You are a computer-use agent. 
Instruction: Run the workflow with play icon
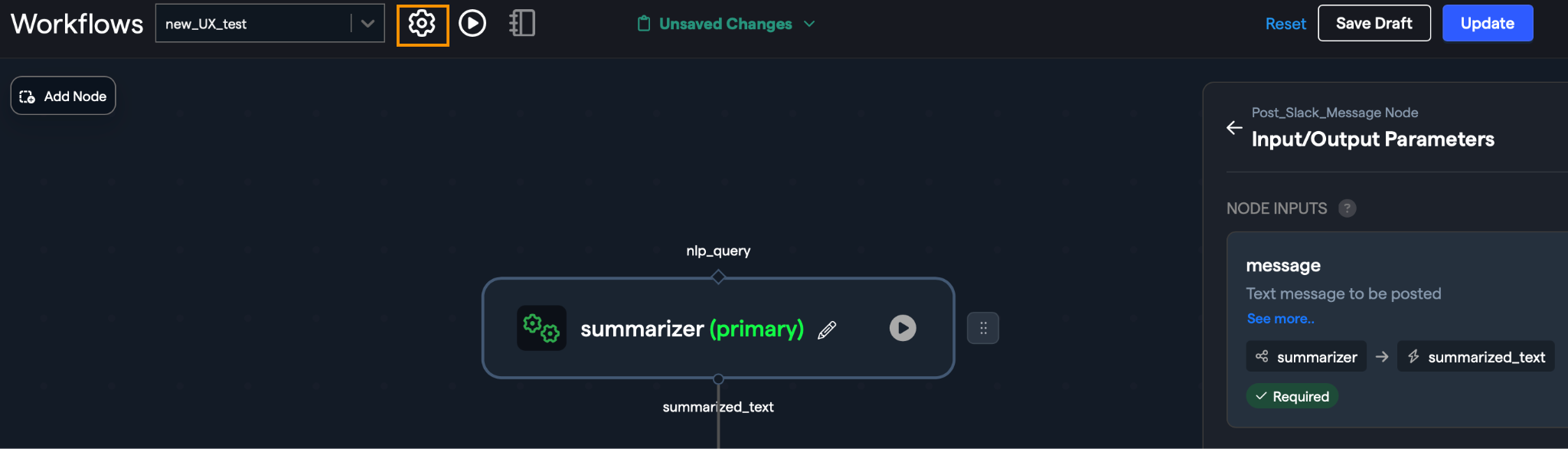pyautogui.click(x=472, y=24)
